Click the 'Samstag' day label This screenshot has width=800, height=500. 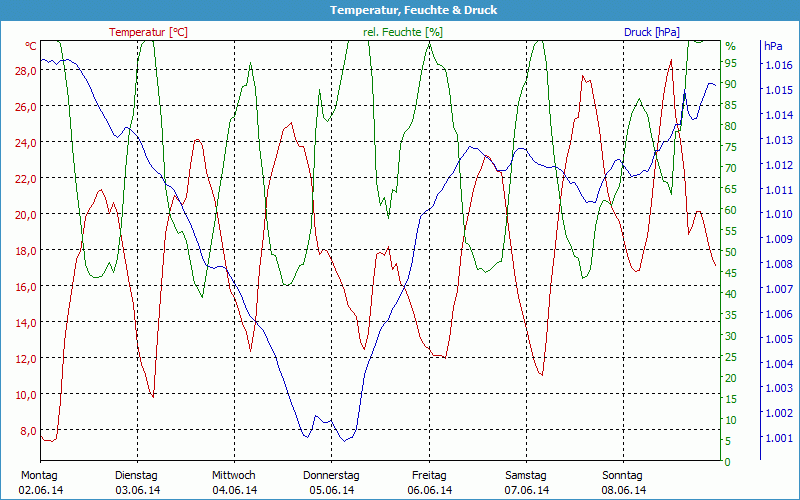526,475
